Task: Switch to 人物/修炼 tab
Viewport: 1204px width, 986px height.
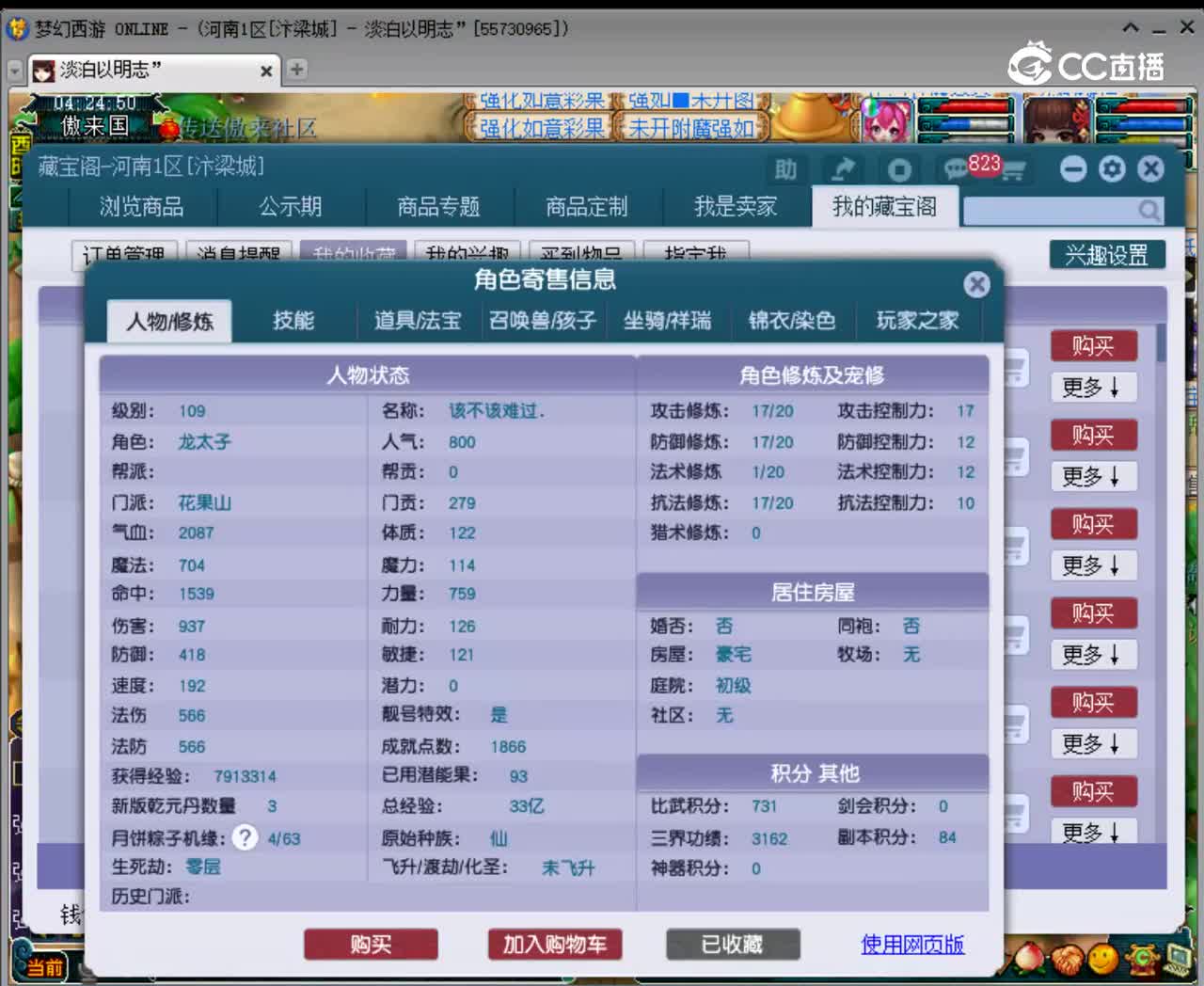Action: [169, 321]
